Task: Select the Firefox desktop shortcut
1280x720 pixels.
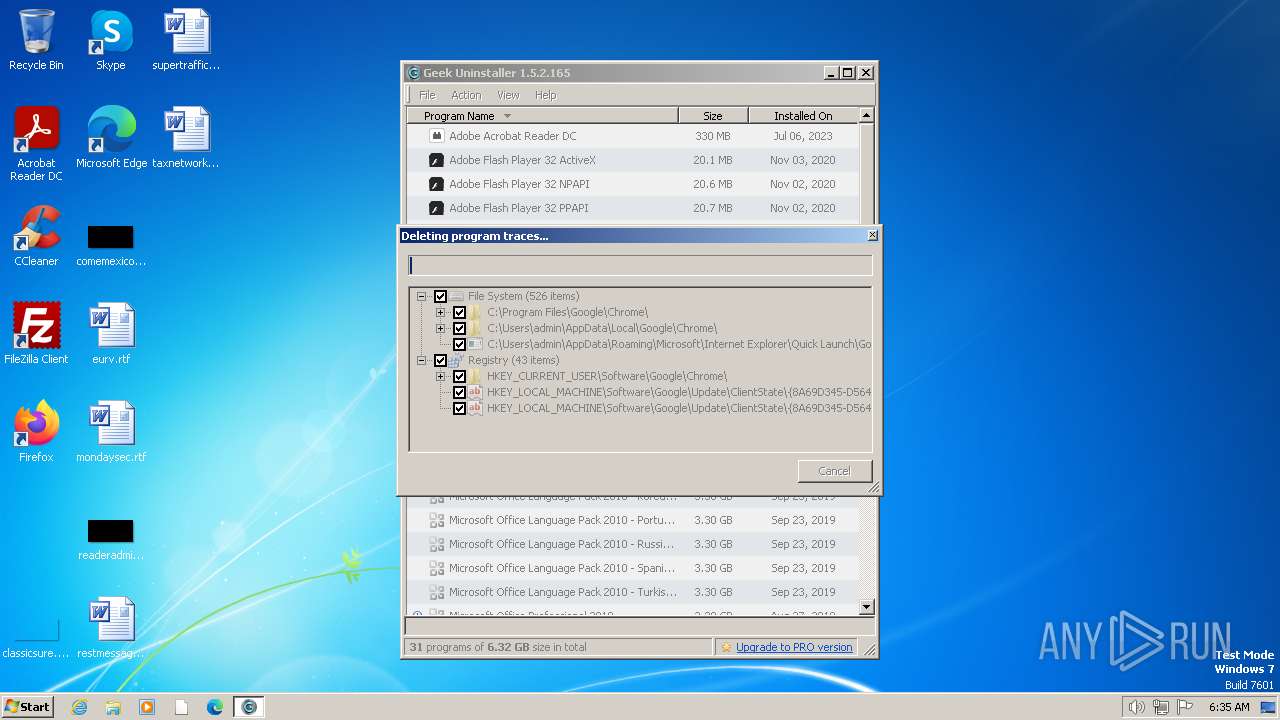Action: (x=36, y=432)
